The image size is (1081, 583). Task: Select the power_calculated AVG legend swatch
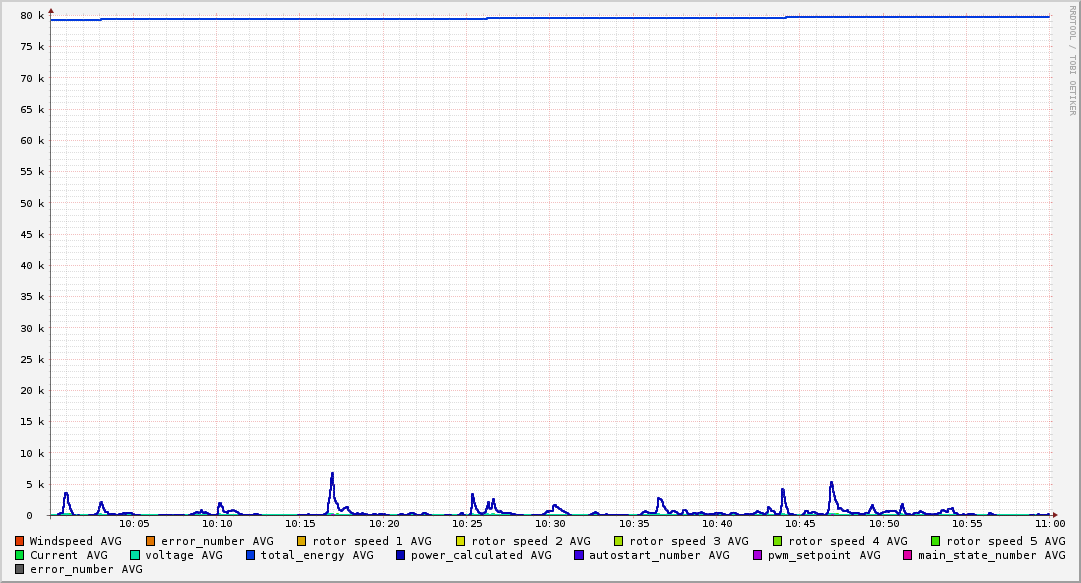(x=401, y=555)
